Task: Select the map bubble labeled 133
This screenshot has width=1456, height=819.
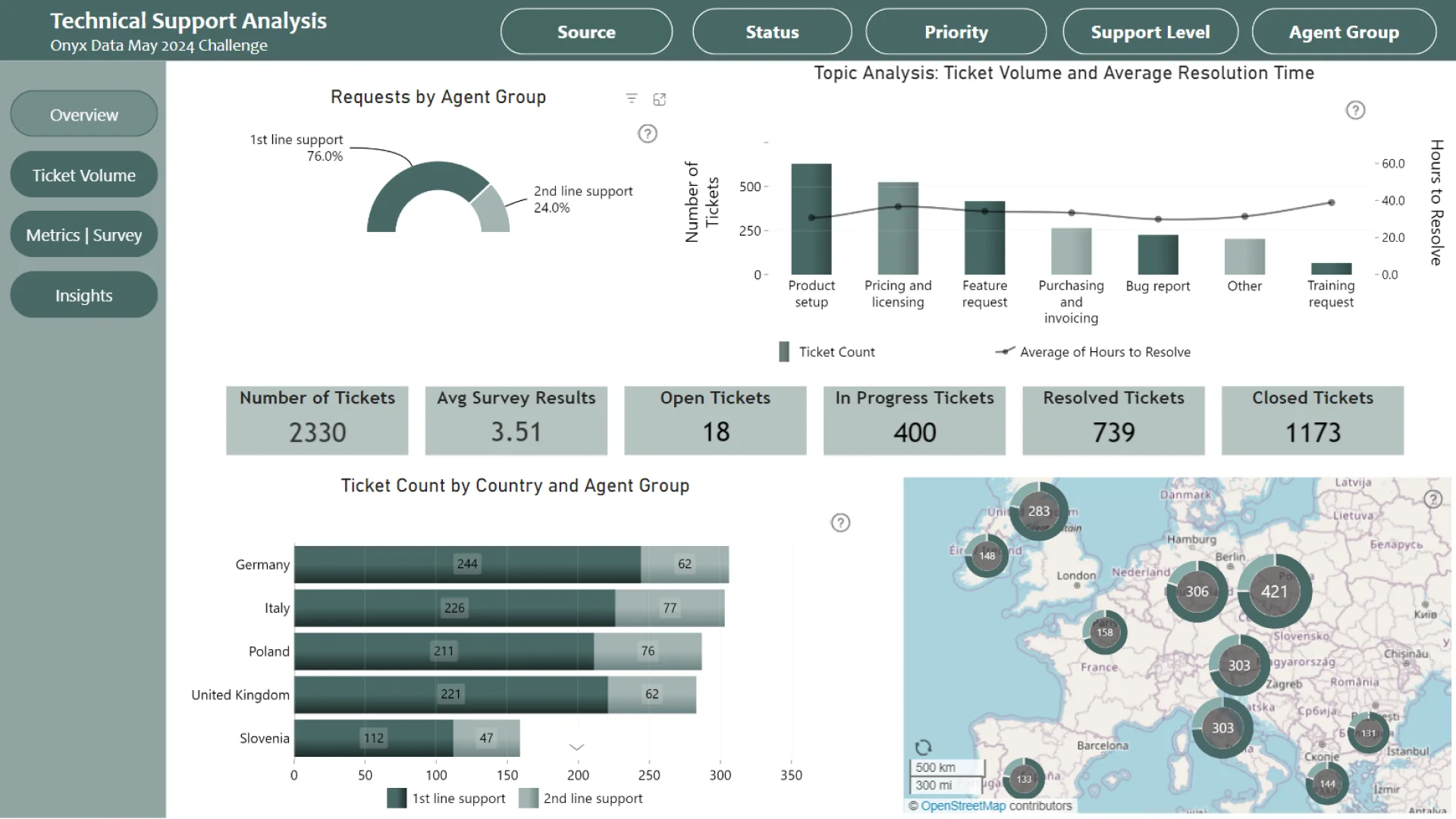Action: pos(1024,779)
